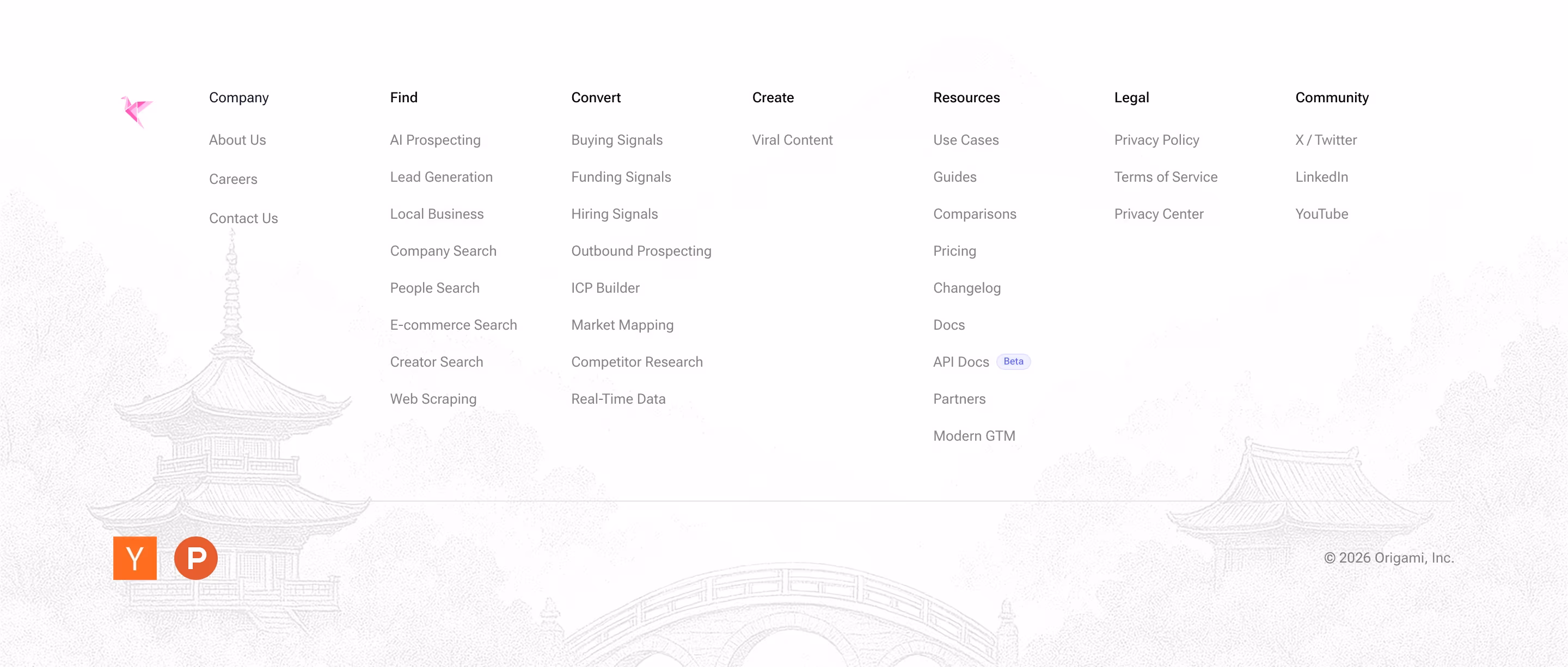
Task: Go to Careers link
Action: pyautogui.click(x=233, y=179)
